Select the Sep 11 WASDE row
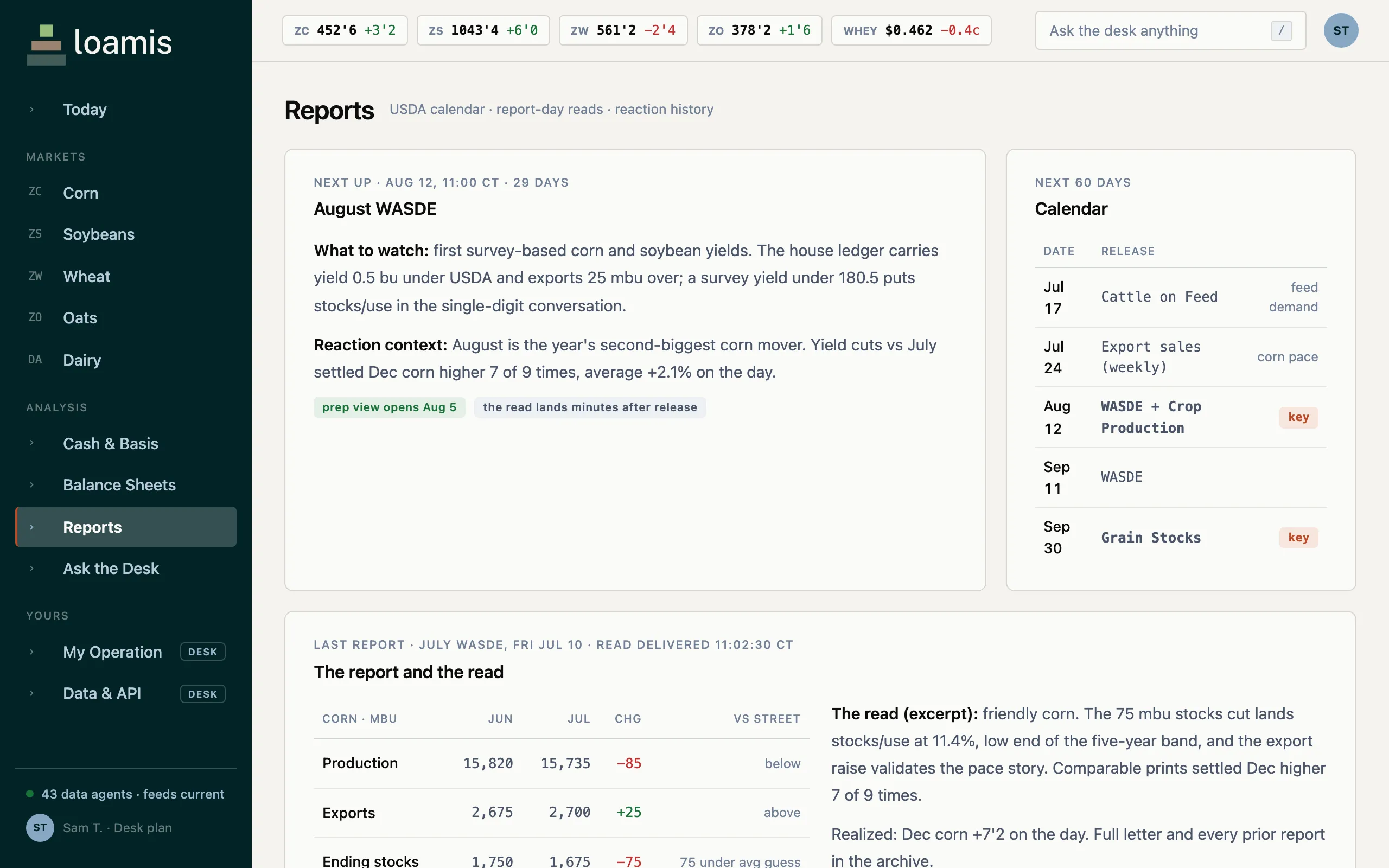This screenshot has width=1389, height=868. coord(1181,477)
